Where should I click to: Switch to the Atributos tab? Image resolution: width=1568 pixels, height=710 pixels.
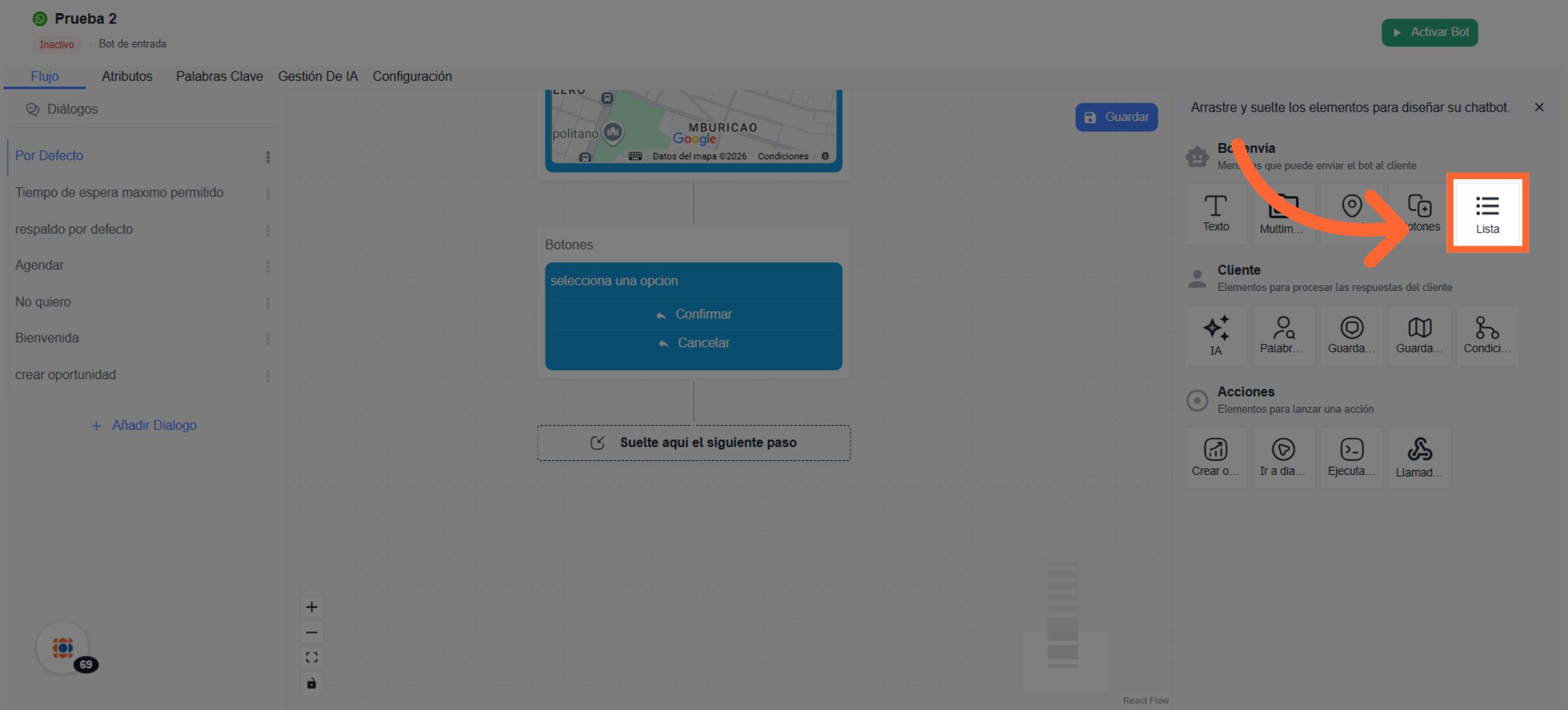127,76
